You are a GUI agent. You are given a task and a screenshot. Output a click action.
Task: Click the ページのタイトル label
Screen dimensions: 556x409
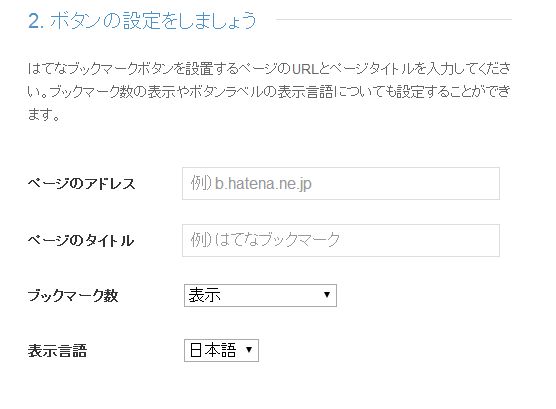81,241
